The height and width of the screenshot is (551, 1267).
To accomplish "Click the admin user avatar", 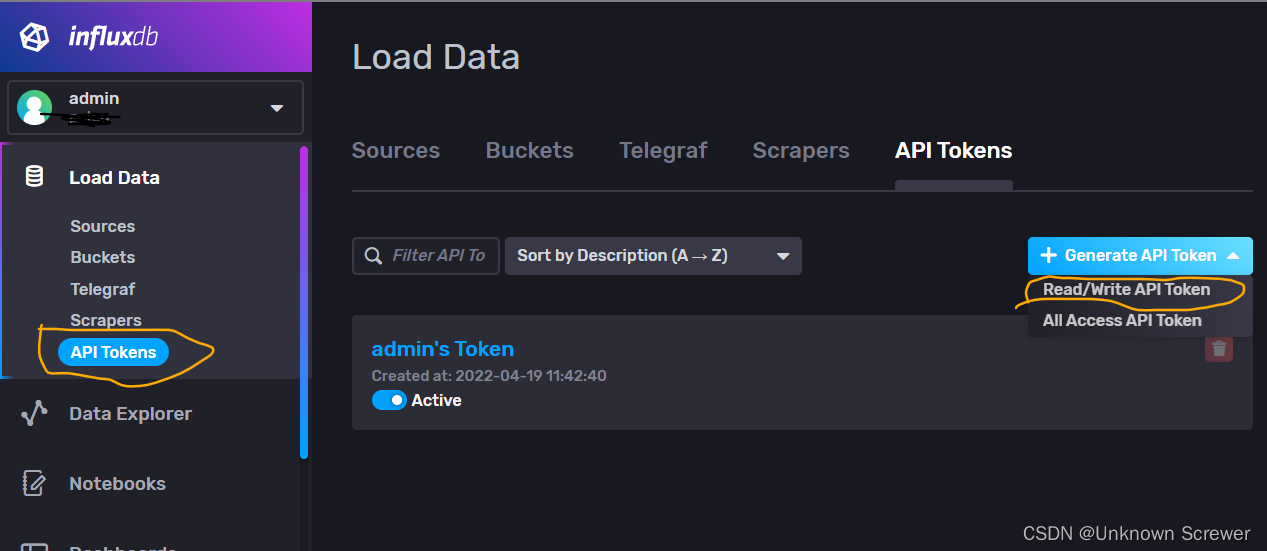I will click(x=34, y=107).
